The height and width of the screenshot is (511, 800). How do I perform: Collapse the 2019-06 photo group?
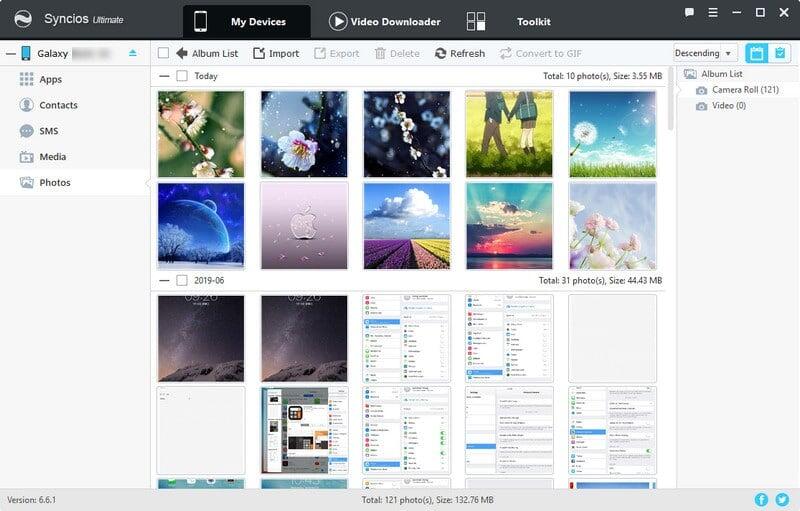[164, 281]
